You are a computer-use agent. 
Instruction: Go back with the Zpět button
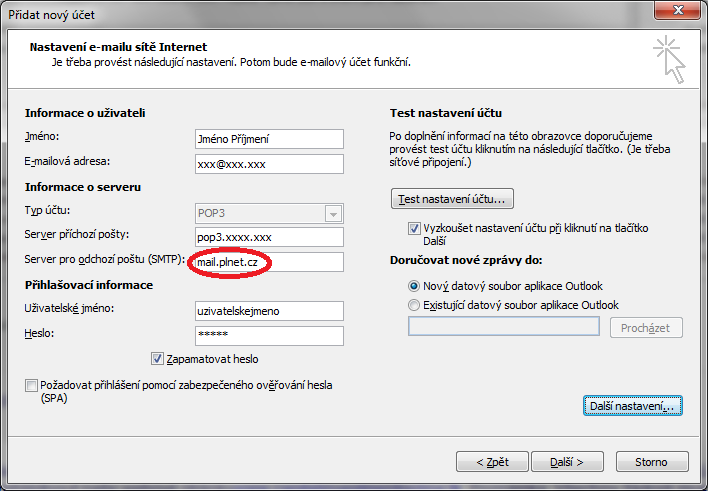492,462
